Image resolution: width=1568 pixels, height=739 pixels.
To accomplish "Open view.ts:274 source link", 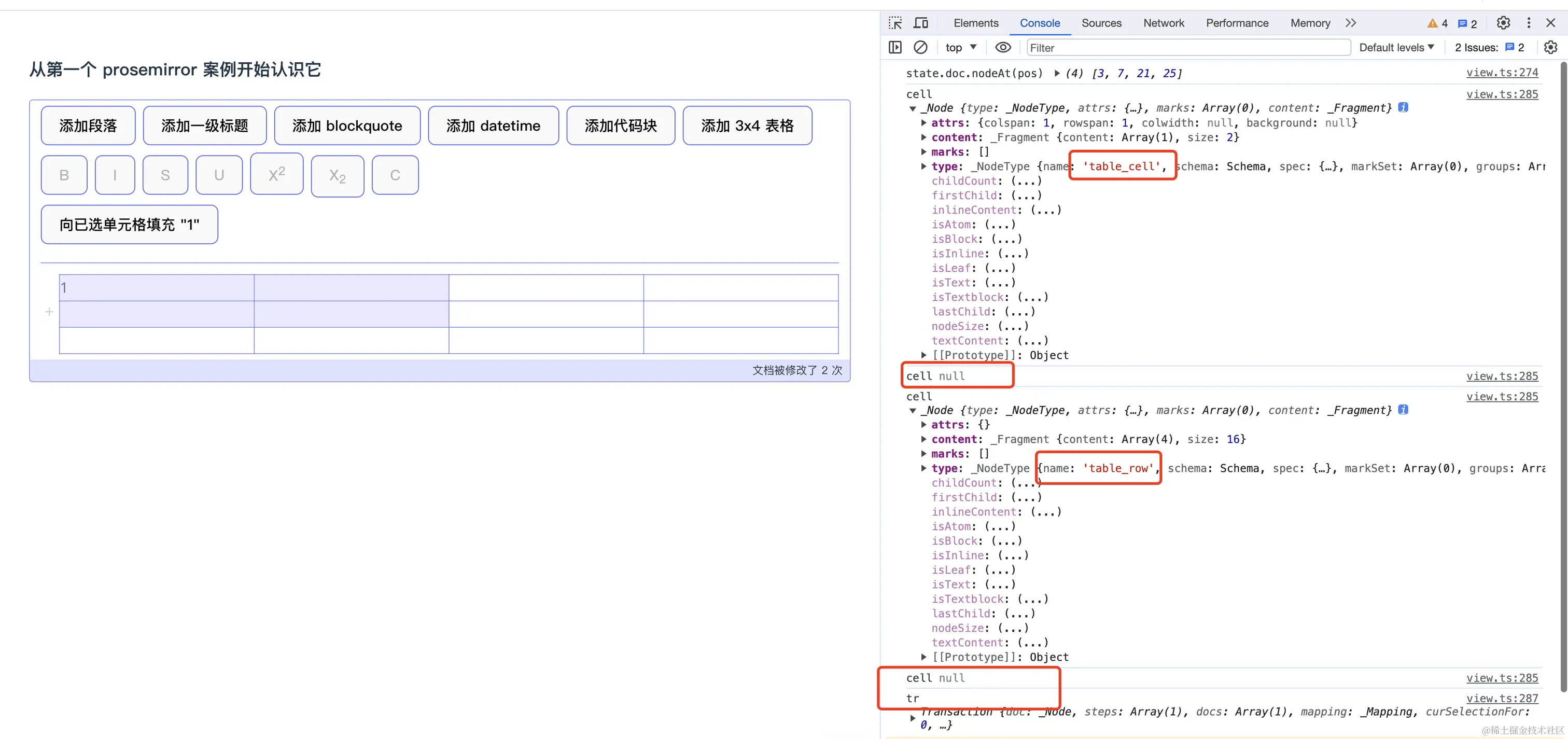I will [x=1502, y=73].
